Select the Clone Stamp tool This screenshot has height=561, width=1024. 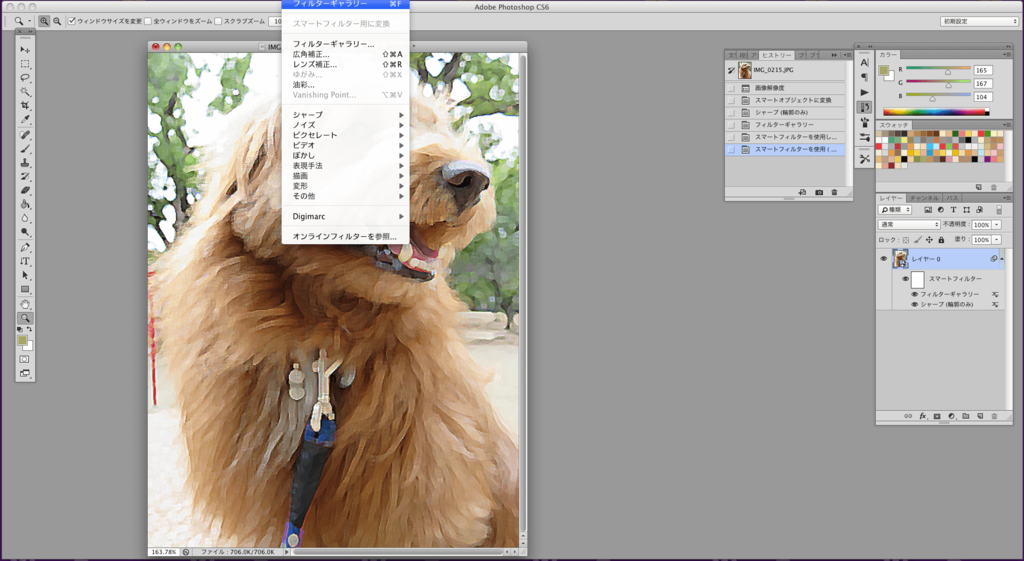click(x=25, y=163)
